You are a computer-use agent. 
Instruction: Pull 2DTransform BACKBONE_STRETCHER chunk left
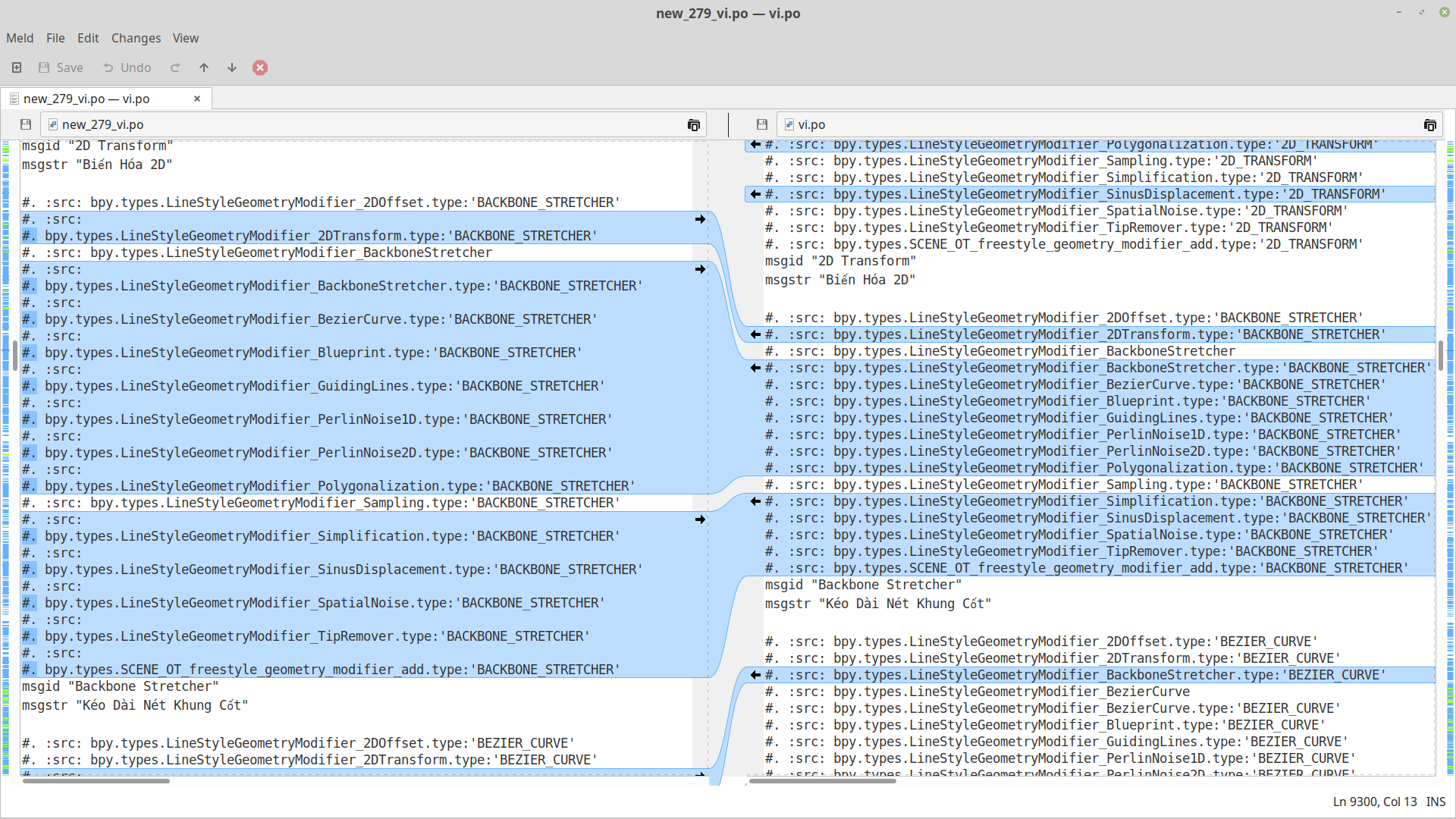click(x=755, y=334)
